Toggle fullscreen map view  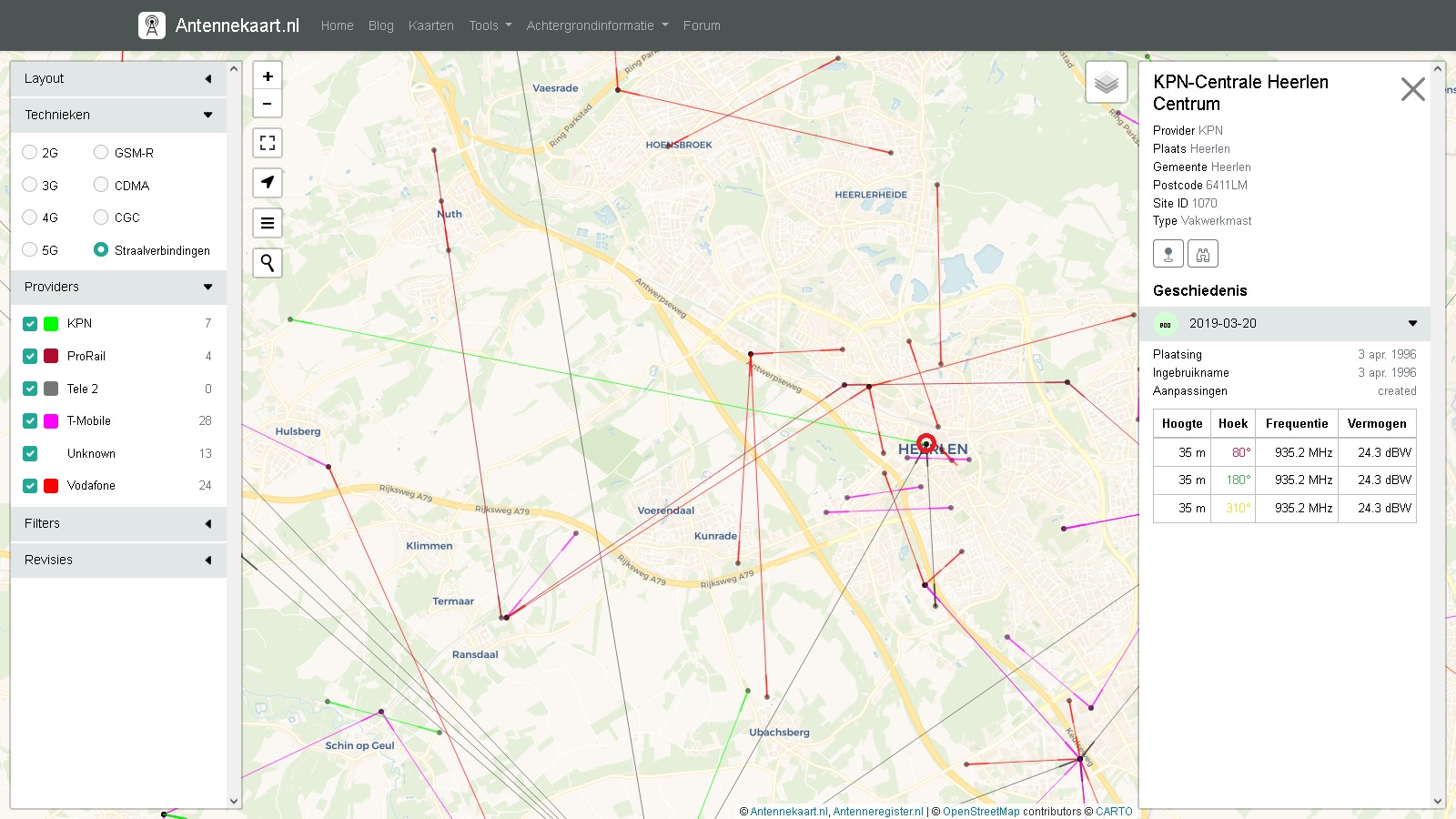coord(268,143)
